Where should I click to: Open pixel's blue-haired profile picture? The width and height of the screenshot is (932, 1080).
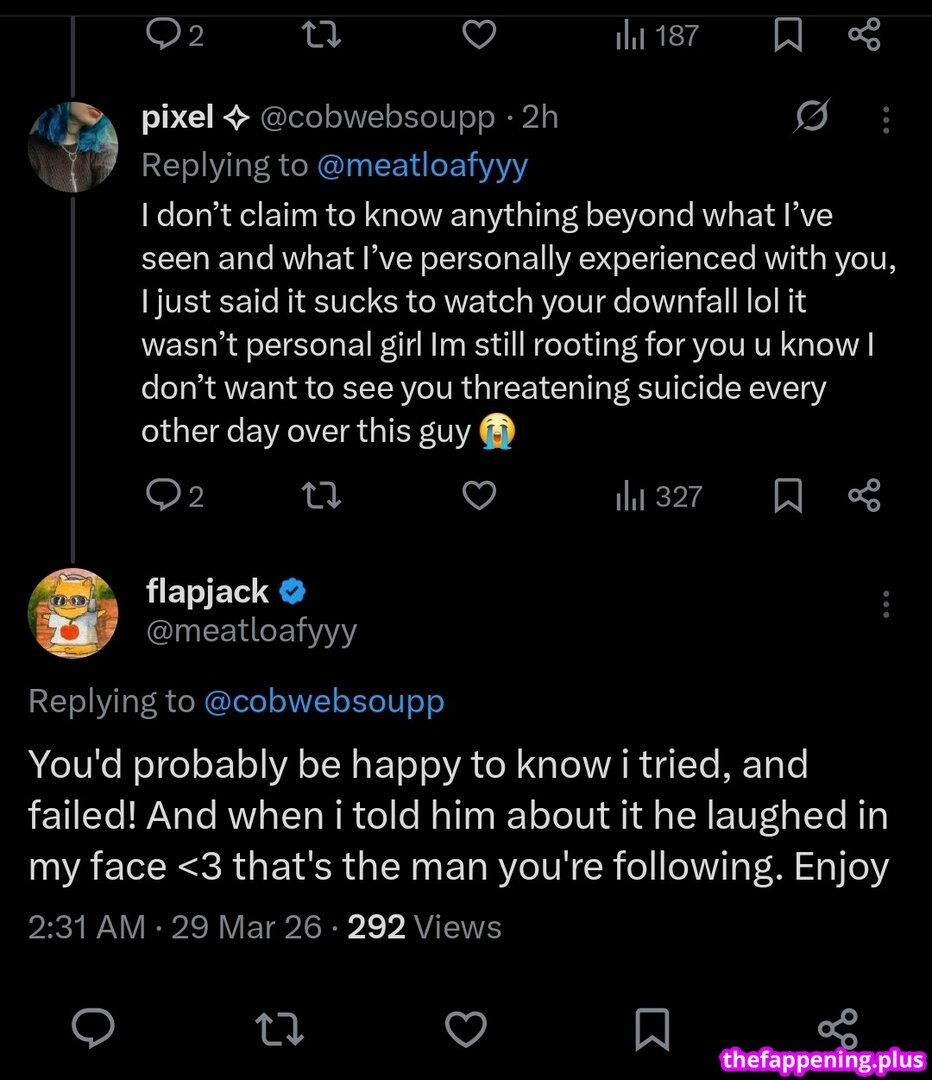[x=73, y=146]
